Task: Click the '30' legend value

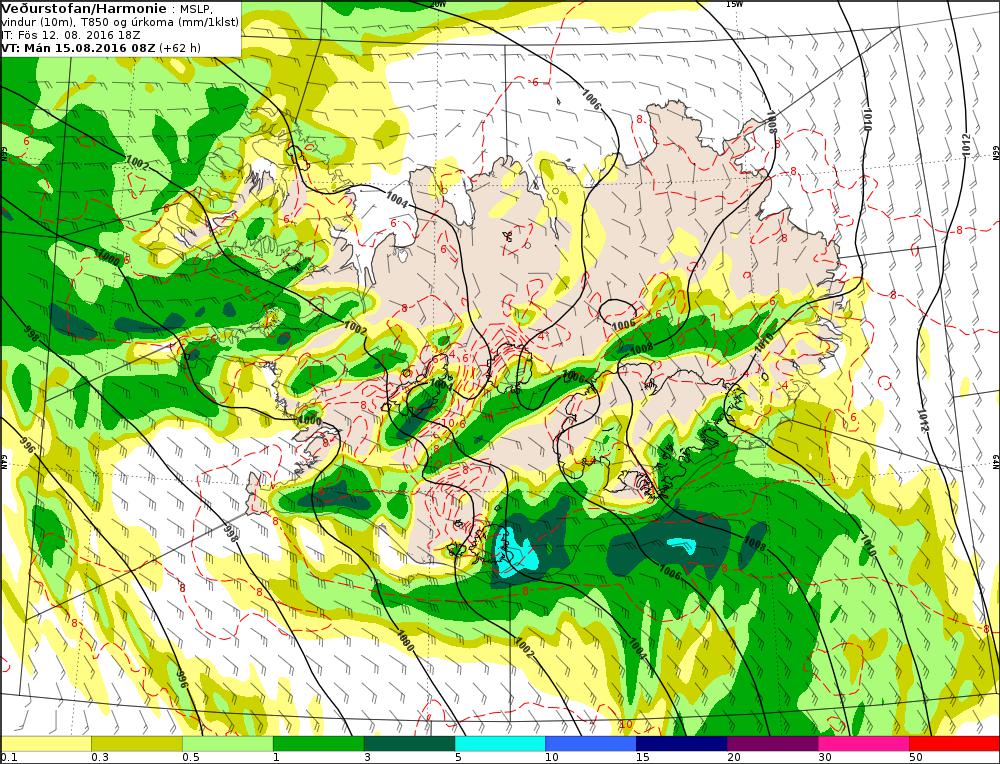Action: coord(825,757)
